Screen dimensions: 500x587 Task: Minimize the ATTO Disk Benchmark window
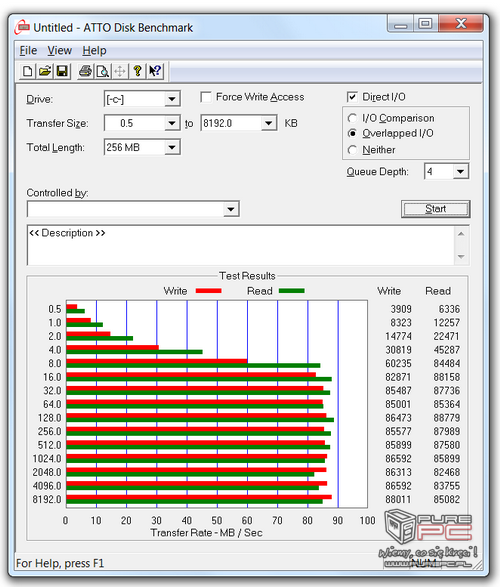(x=400, y=25)
